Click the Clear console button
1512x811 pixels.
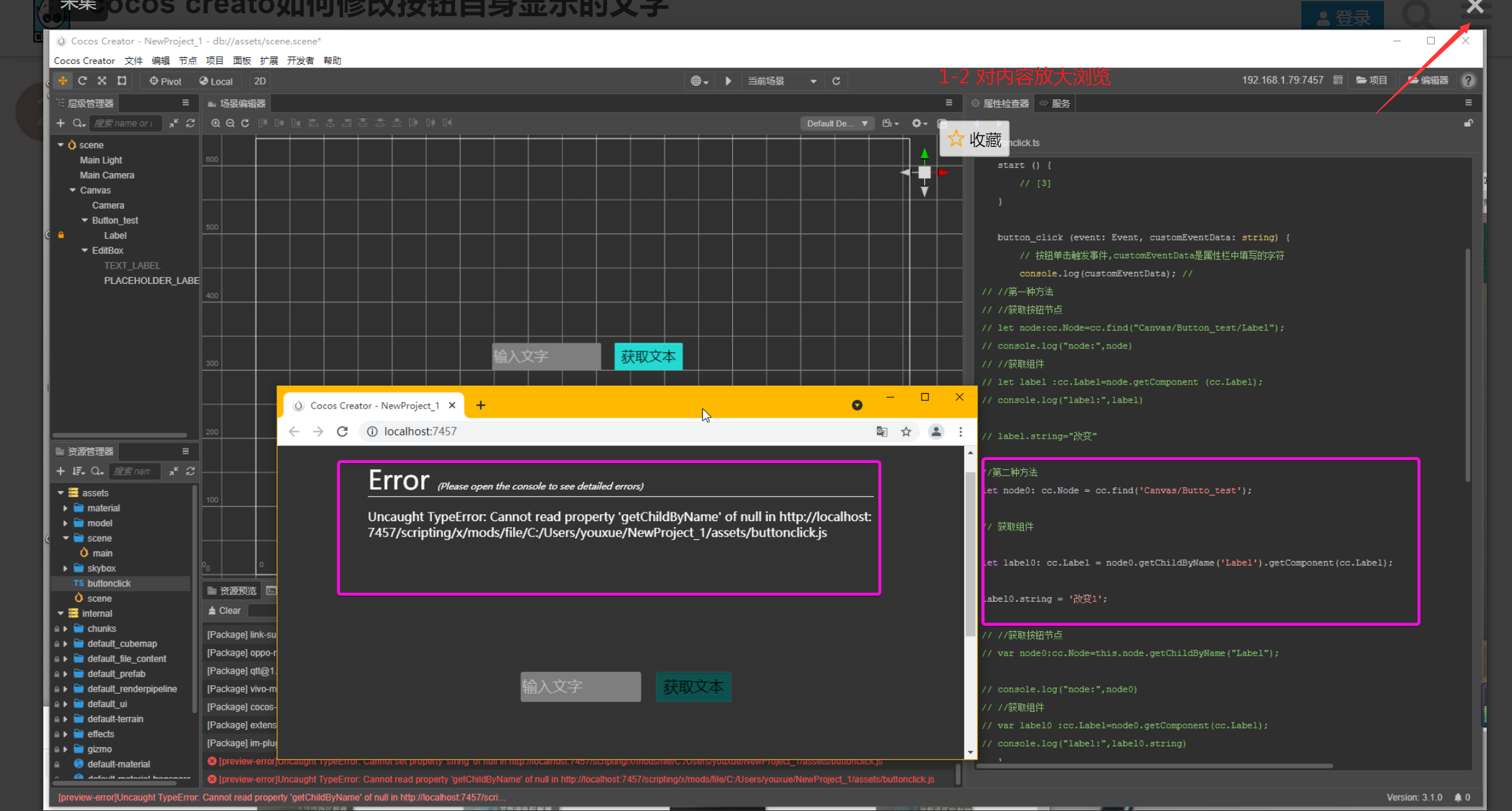(225, 610)
